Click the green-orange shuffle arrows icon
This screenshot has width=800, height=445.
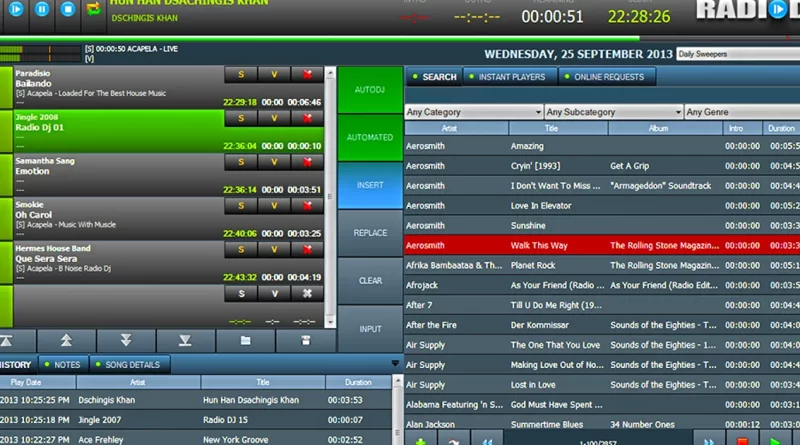[x=93, y=9]
